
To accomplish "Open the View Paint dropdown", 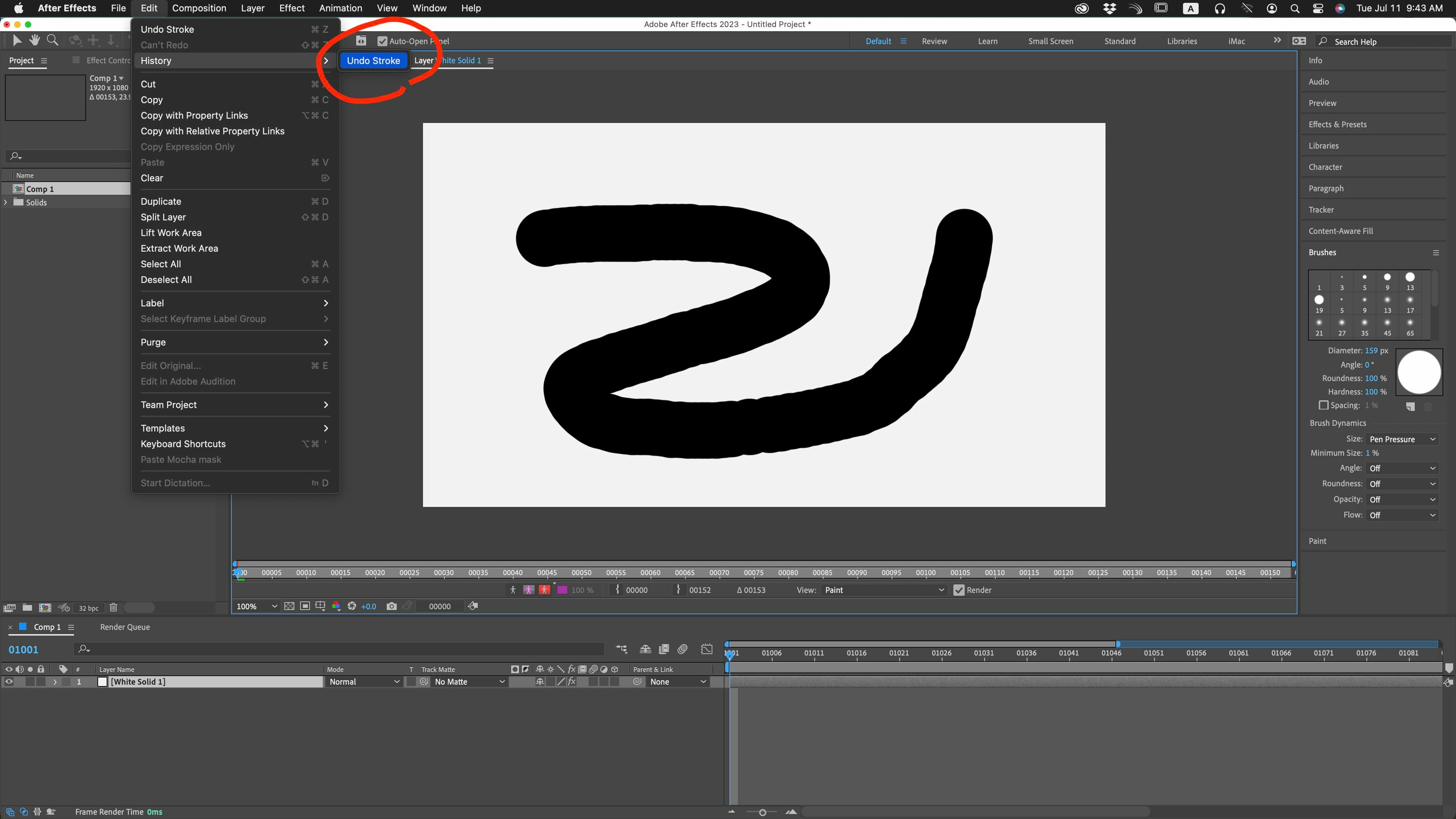I will coord(883,590).
